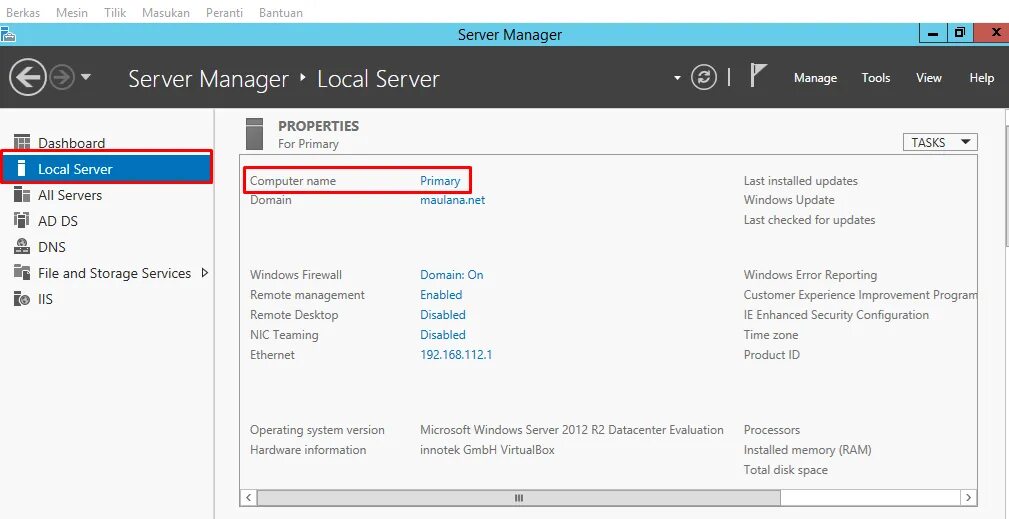Click the forward navigation arrow button
The image size is (1009, 519).
pos(62,77)
